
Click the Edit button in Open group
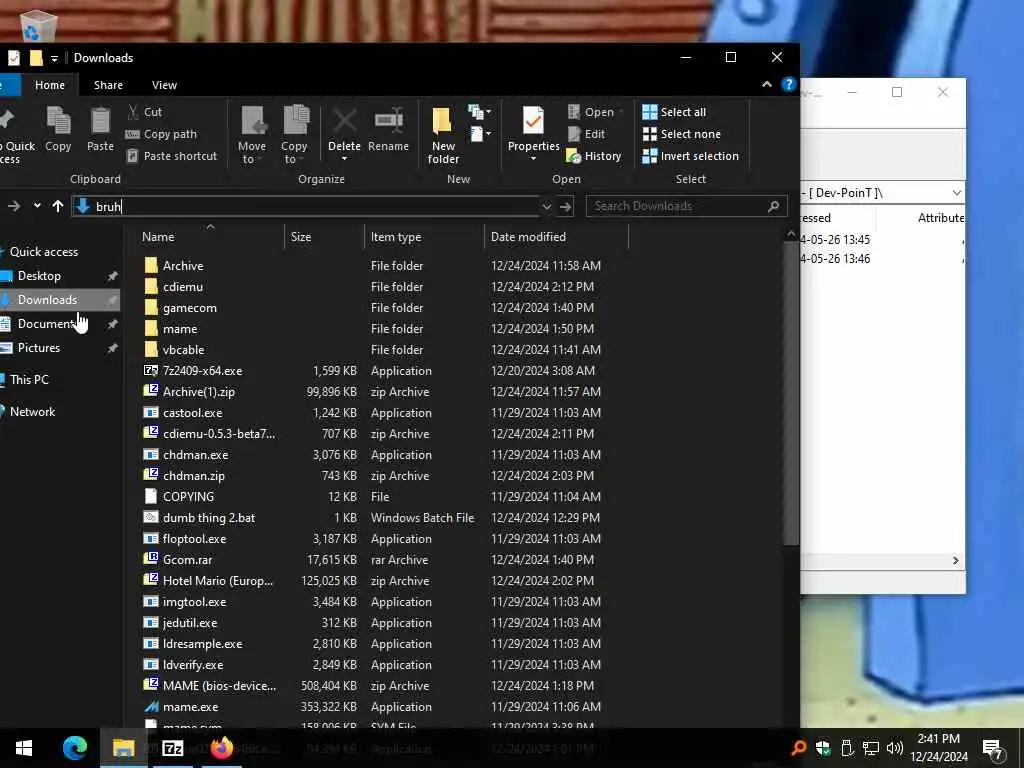586,134
